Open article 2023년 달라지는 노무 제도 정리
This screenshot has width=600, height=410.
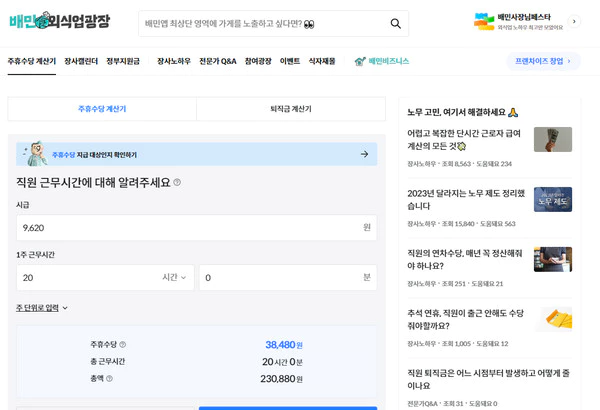point(466,199)
